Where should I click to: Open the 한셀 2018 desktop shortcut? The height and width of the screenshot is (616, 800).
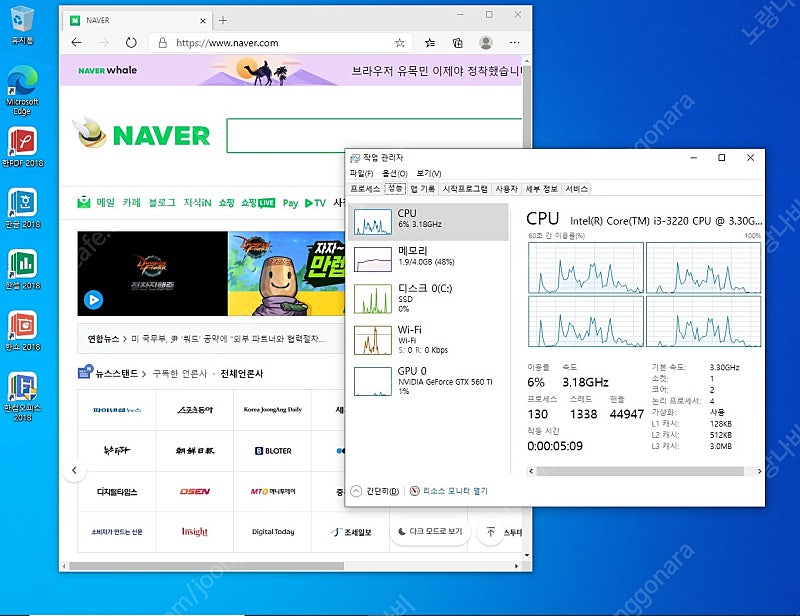tap(22, 269)
